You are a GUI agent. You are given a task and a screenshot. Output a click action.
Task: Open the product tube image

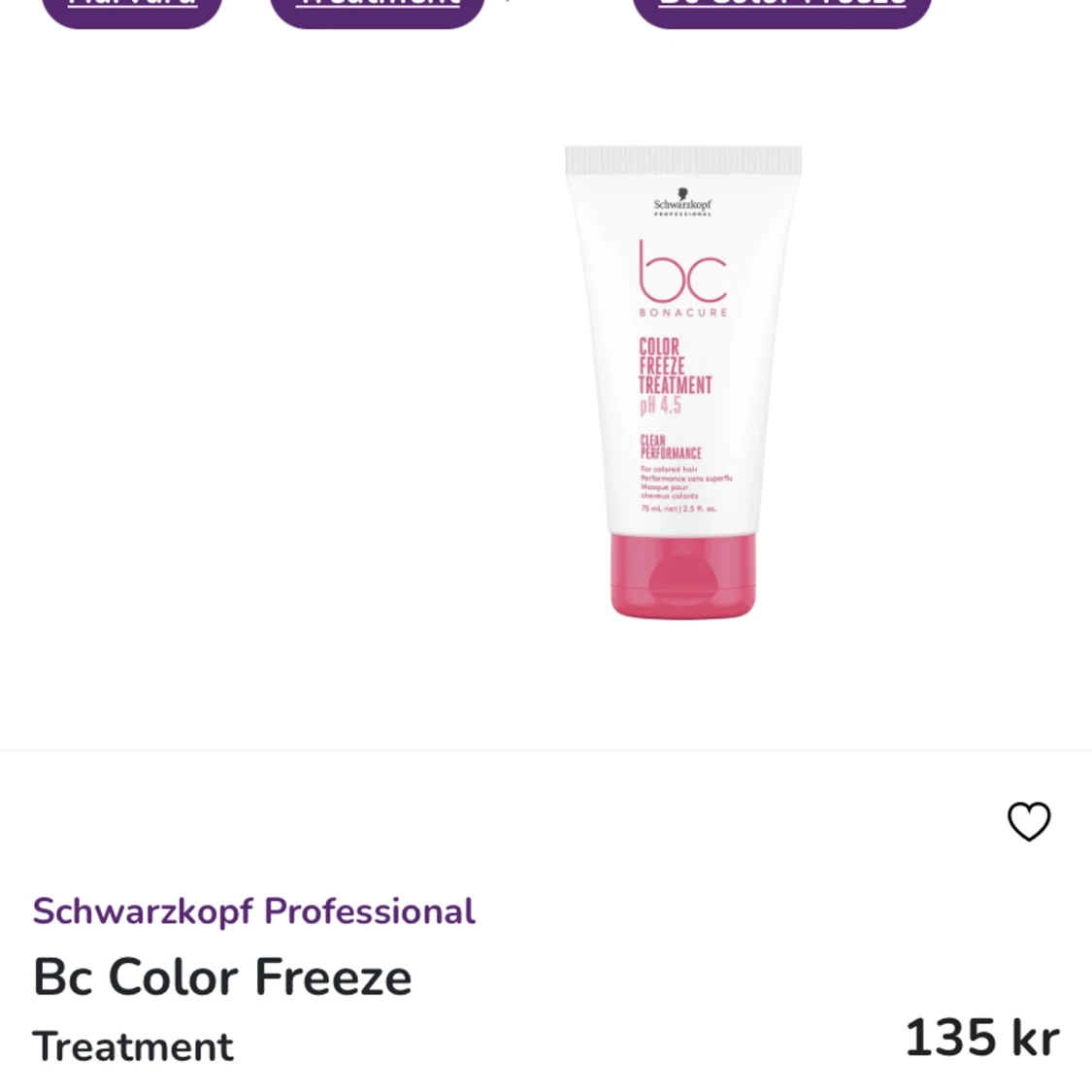click(x=683, y=381)
